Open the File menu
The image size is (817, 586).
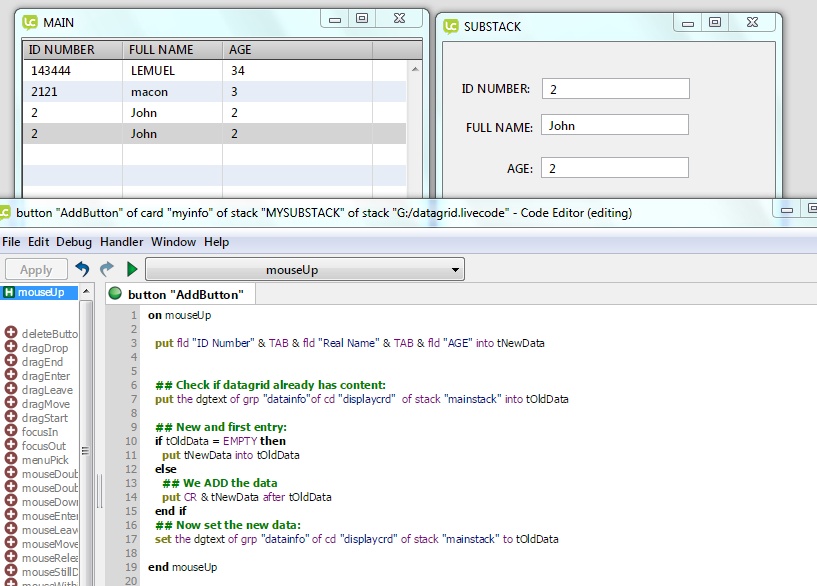click(x=11, y=242)
